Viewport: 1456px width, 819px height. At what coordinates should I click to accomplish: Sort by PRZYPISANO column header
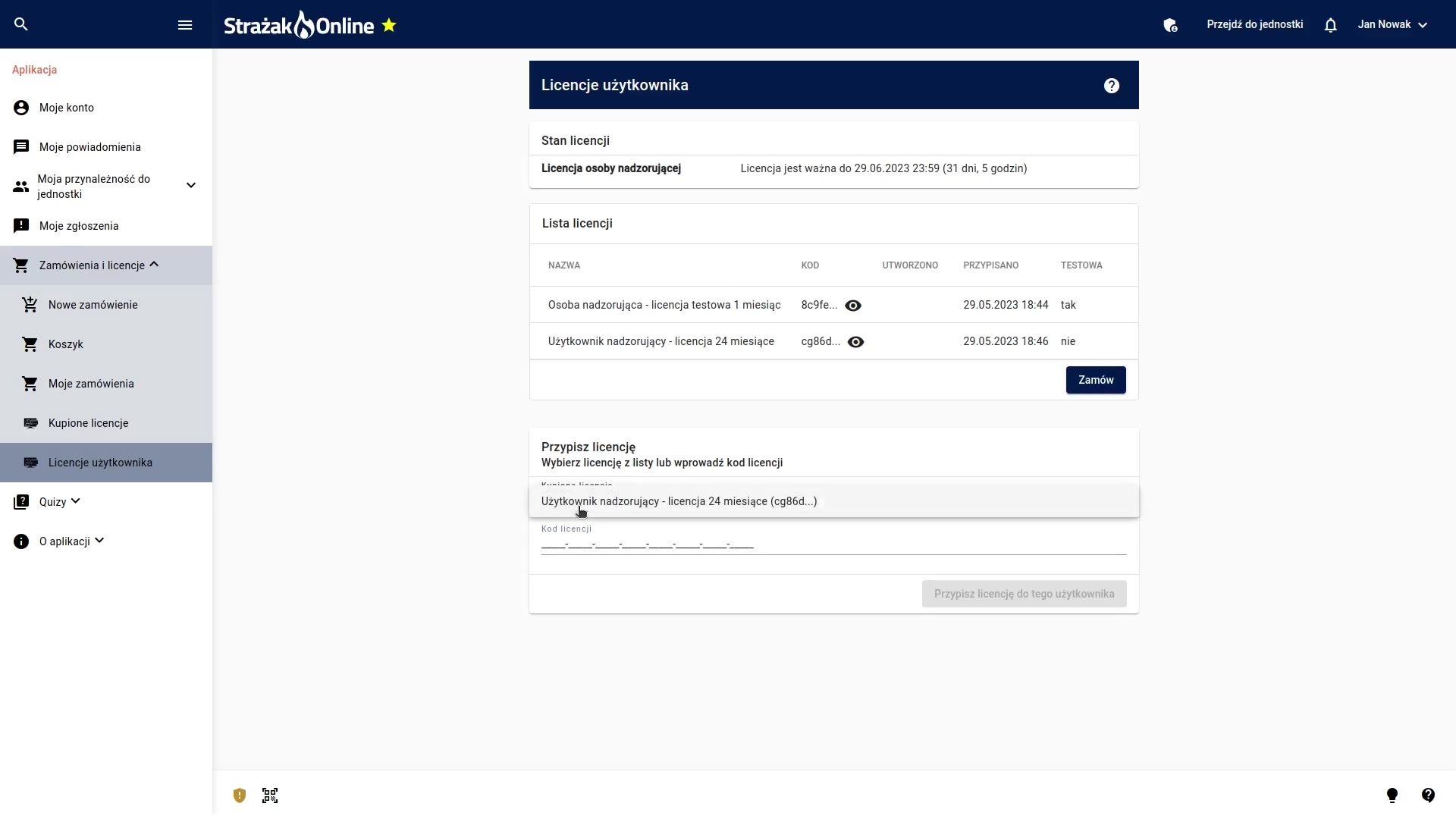click(991, 265)
